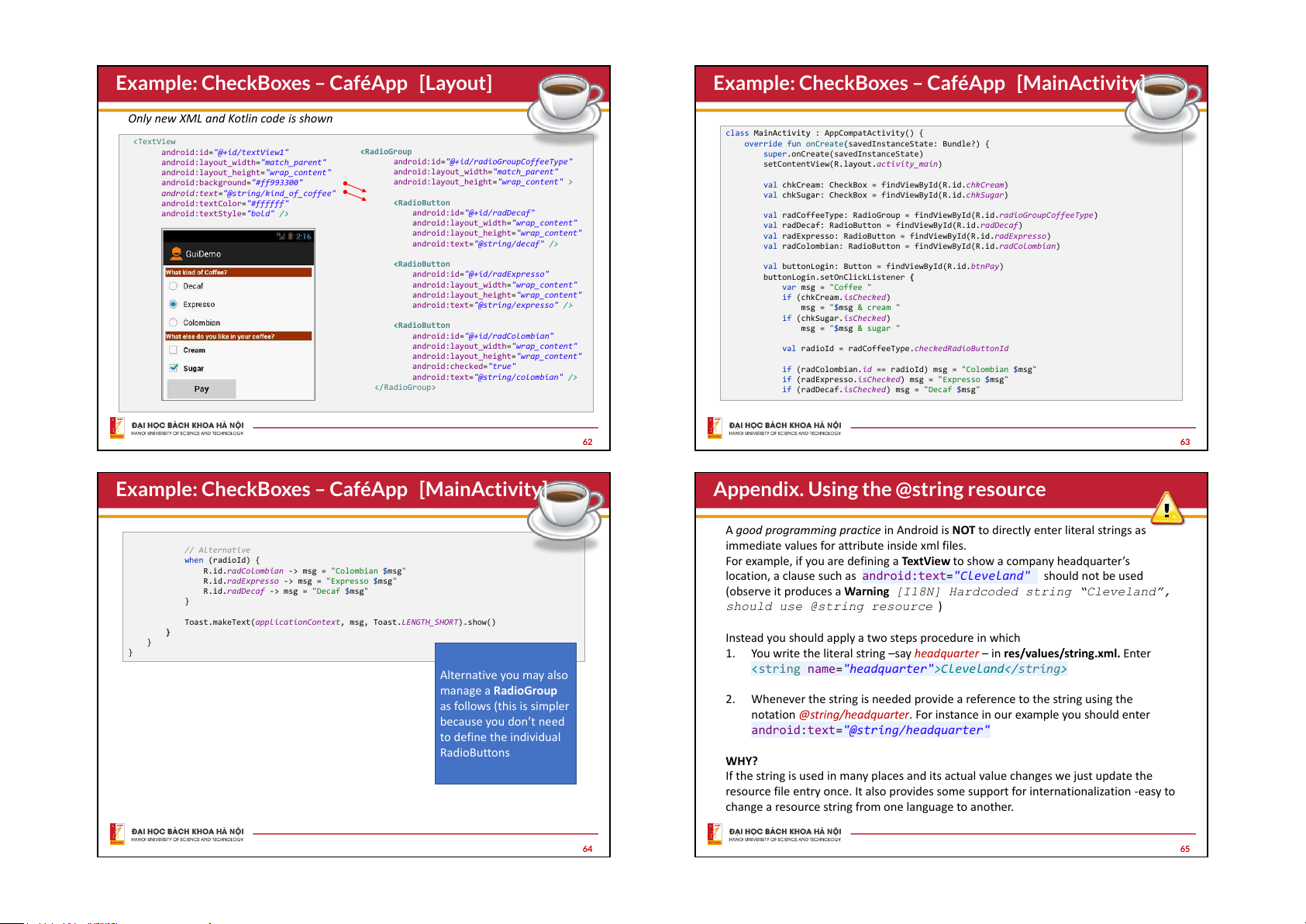The image size is (1306, 924).
Task: Click the yellow warning triangle icon
Action: coord(1166,509)
